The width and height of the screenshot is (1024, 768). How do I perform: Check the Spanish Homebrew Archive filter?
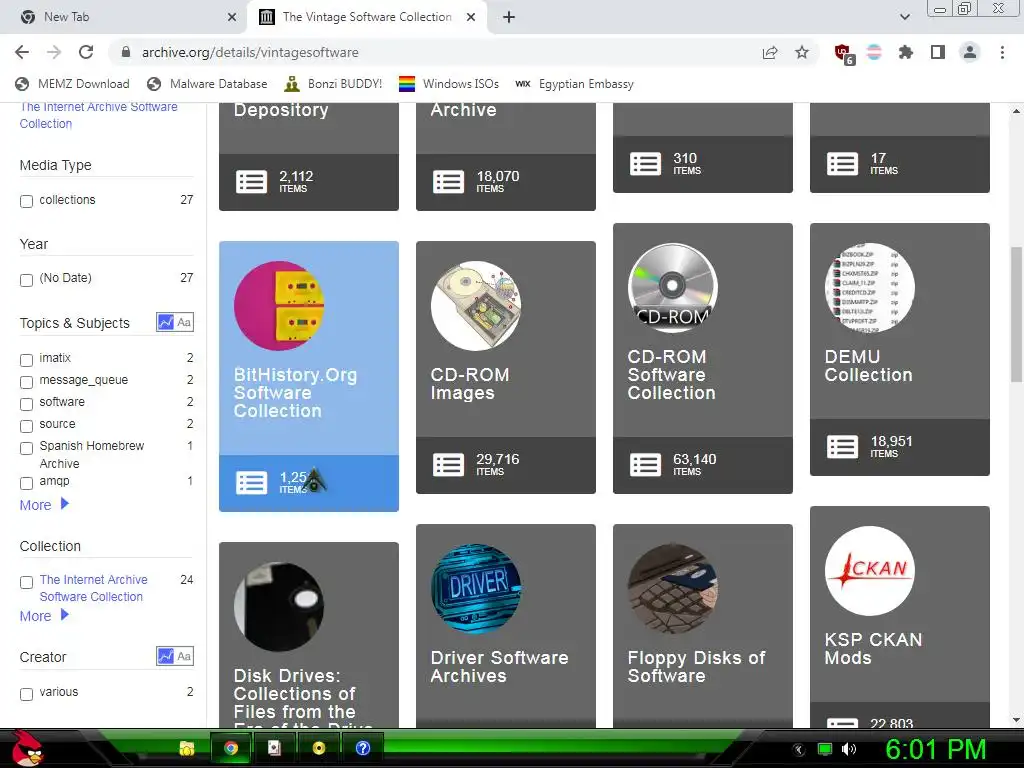pyautogui.click(x=26, y=448)
